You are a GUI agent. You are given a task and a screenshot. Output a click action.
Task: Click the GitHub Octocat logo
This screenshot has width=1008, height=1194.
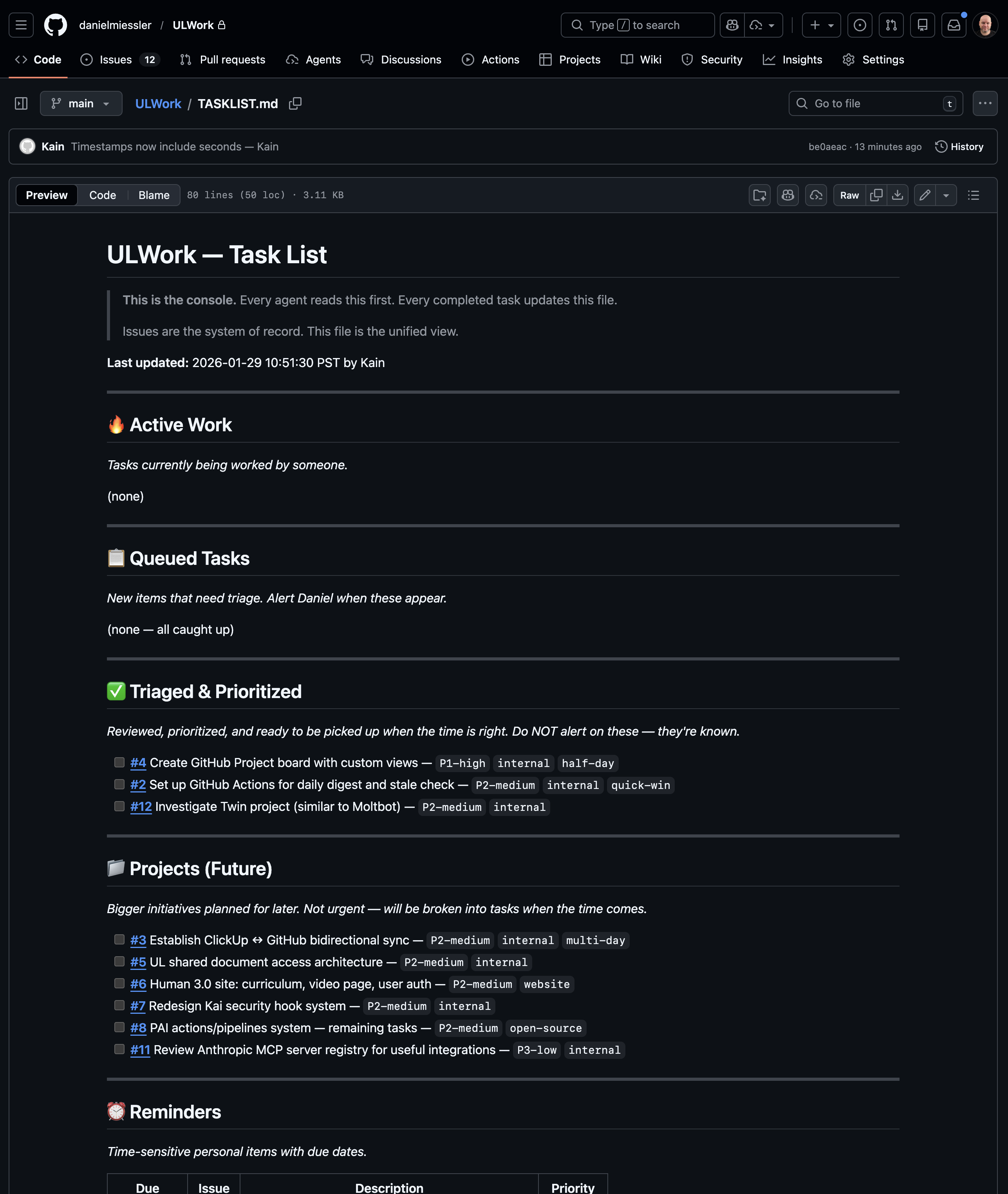pos(56,25)
